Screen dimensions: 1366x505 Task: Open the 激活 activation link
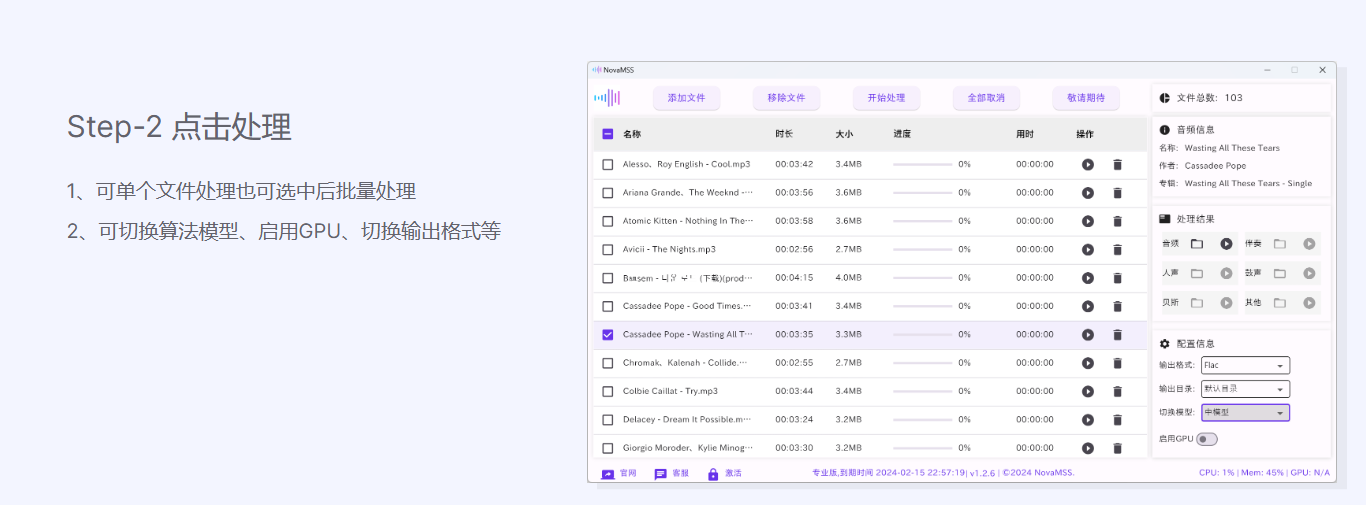point(724,473)
